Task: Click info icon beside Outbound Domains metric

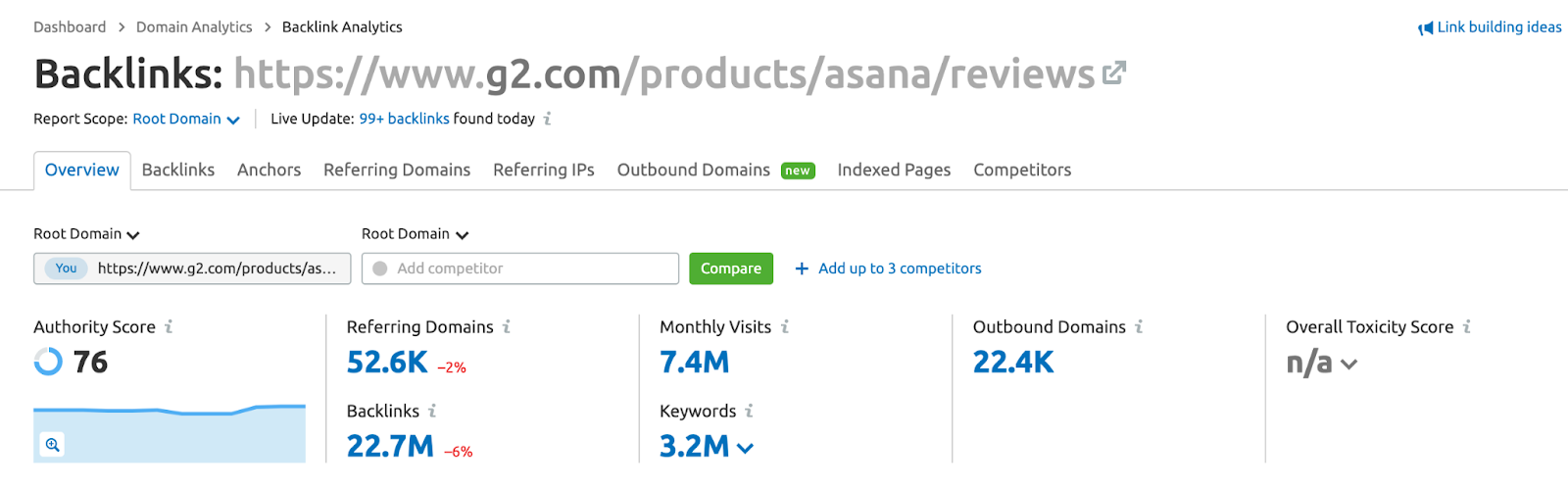Action: click(1139, 327)
